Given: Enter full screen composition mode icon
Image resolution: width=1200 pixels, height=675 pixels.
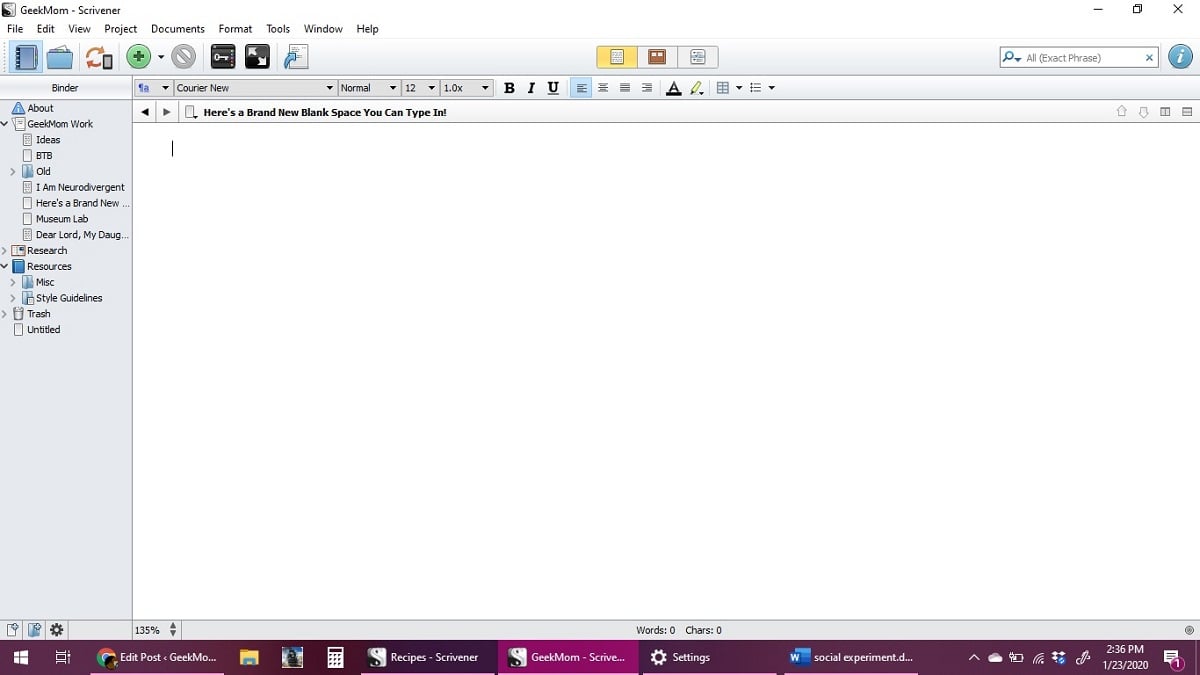Looking at the screenshot, I should tap(258, 57).
